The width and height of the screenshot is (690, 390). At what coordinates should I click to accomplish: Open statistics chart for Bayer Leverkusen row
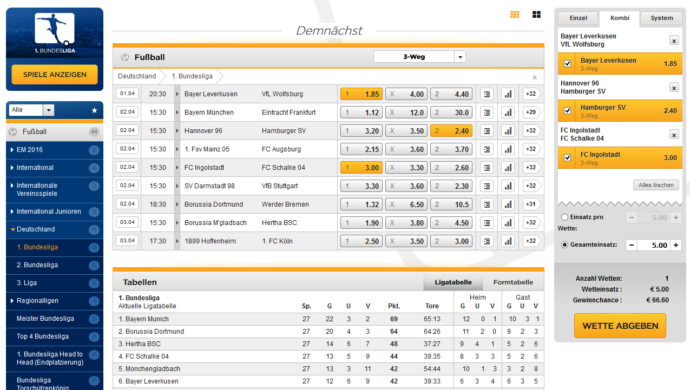pyautogui.click(x=508, y=94)
